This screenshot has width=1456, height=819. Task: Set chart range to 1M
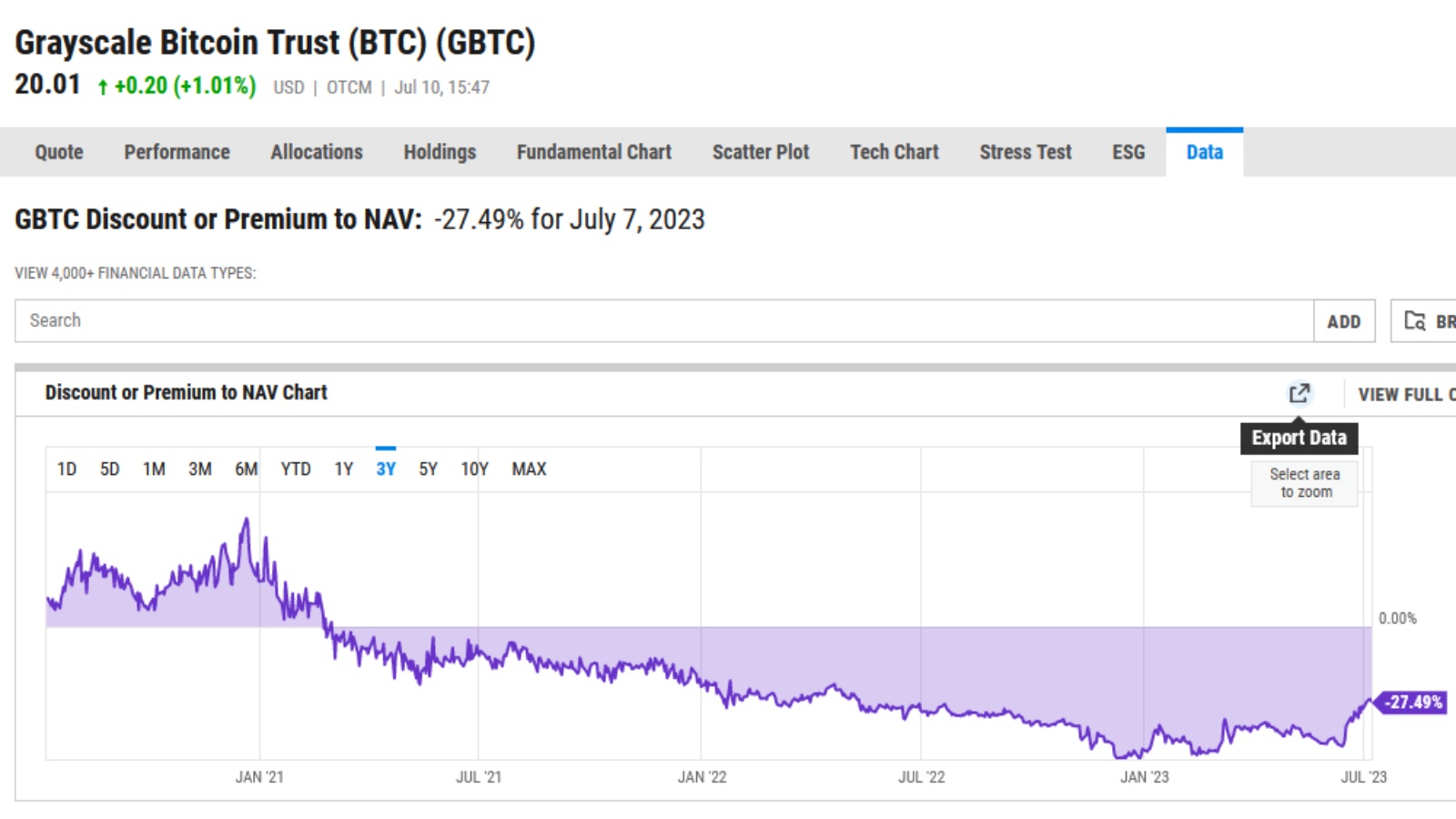(154, 469)
